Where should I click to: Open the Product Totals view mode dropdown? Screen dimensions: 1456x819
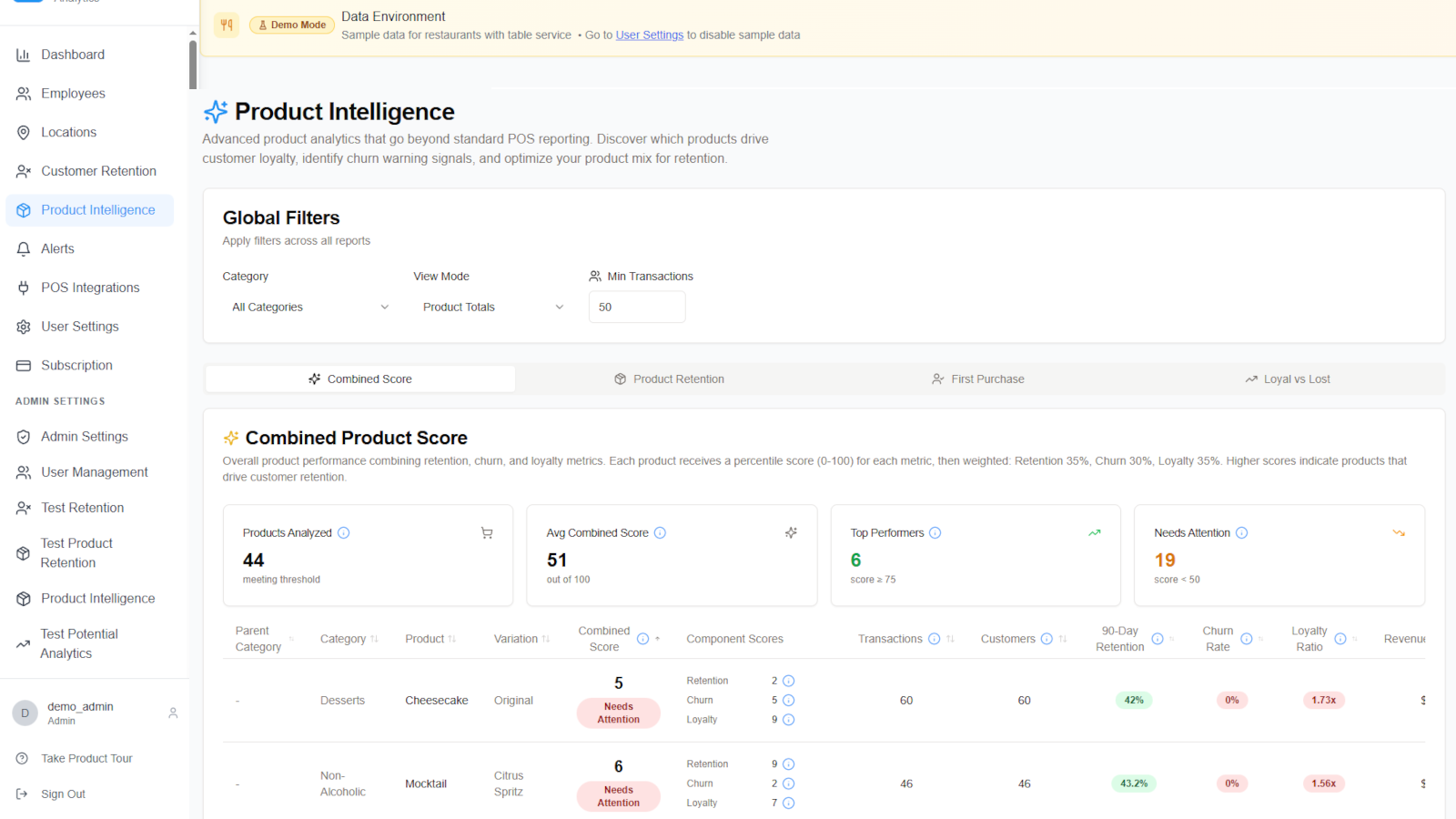[x=491, y=307]
